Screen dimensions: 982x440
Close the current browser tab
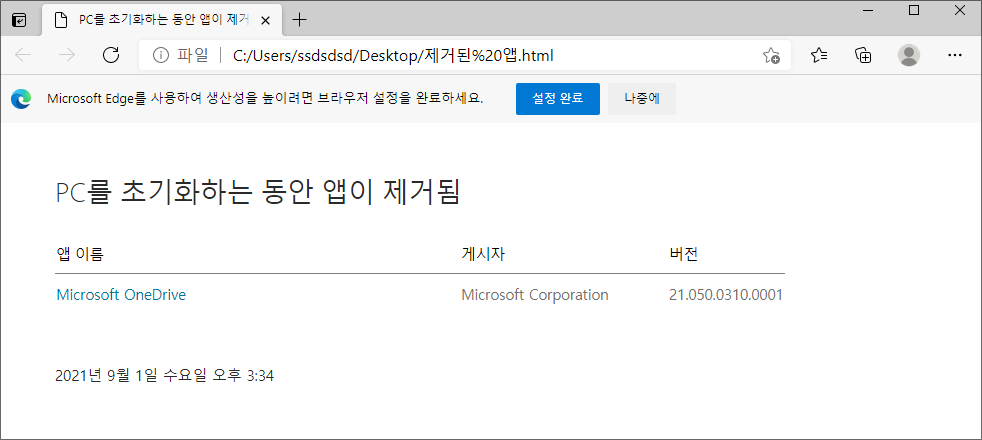(x=265, y=21)
